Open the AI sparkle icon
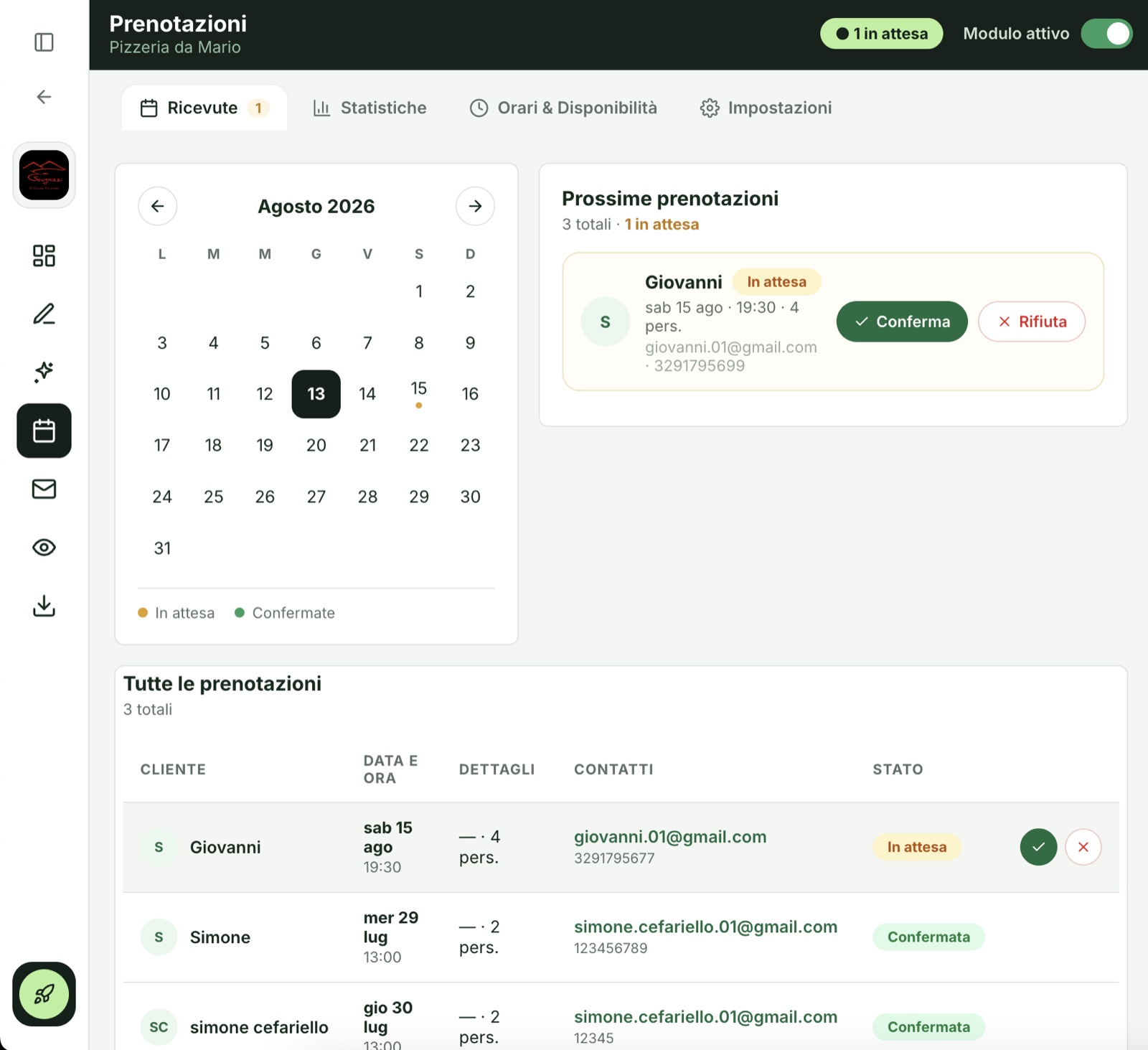The image size is (1148, 1050). click(44, 372)
